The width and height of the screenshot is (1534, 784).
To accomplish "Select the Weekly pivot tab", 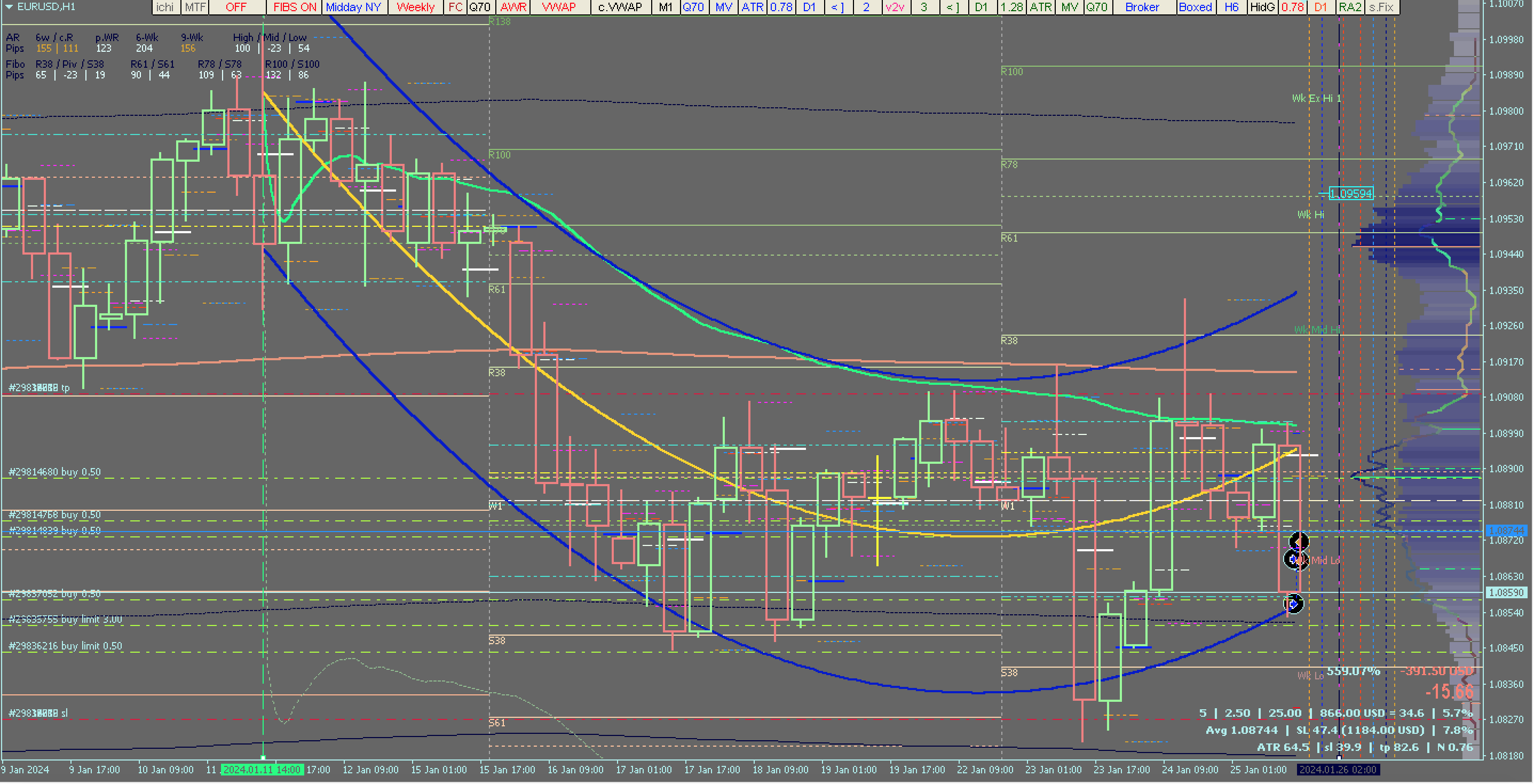I will [415, 7].
